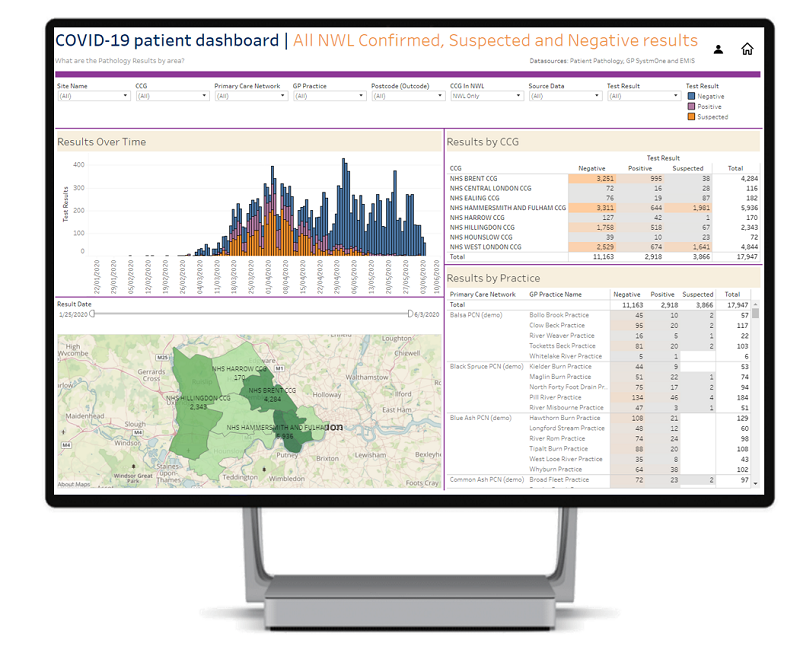Click the 3,251 negative cell for Brent
Viewport: 800px width, 656px height.
click(592, 179)
